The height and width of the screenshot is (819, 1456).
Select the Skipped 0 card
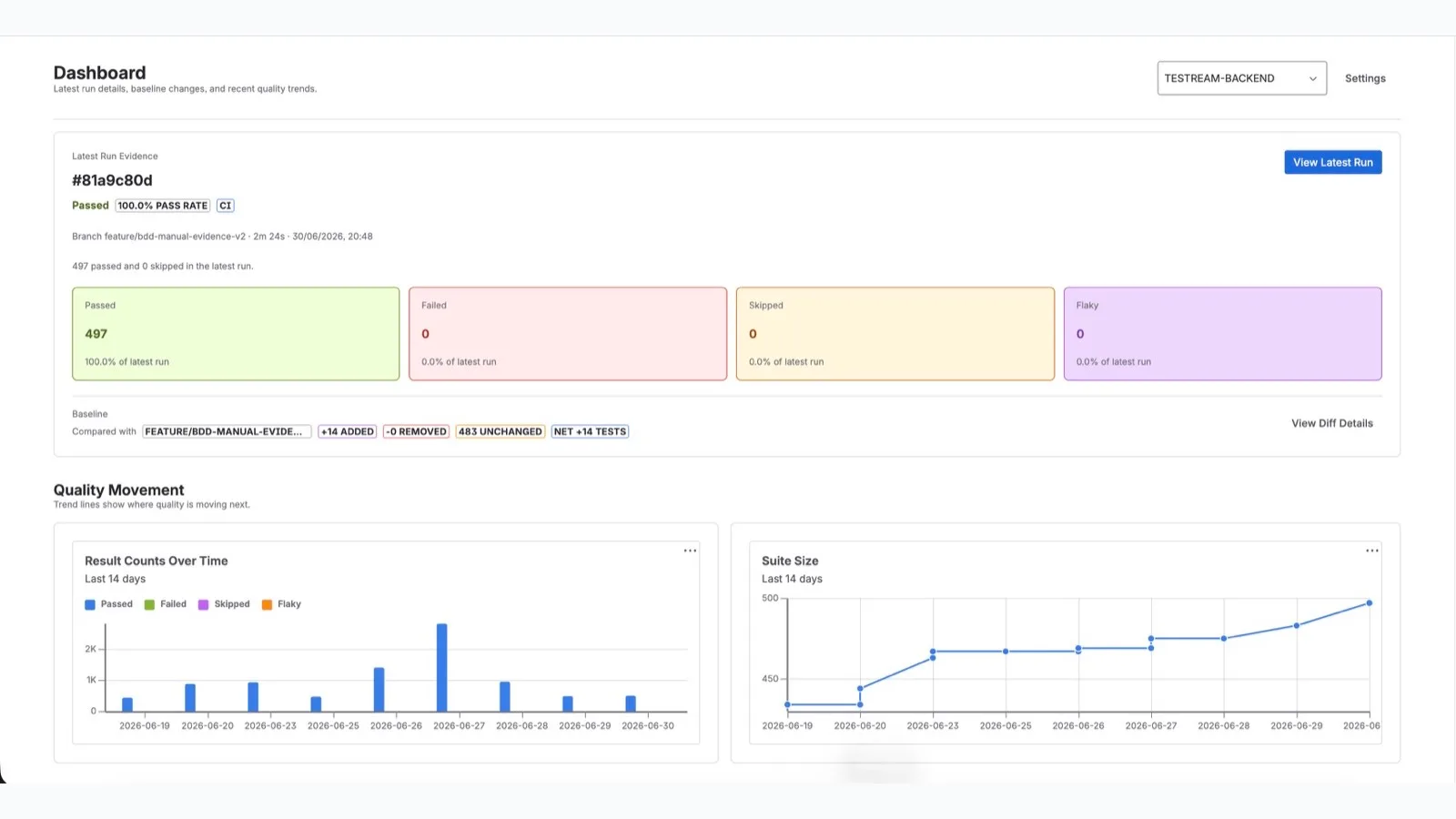click(895, 334)
